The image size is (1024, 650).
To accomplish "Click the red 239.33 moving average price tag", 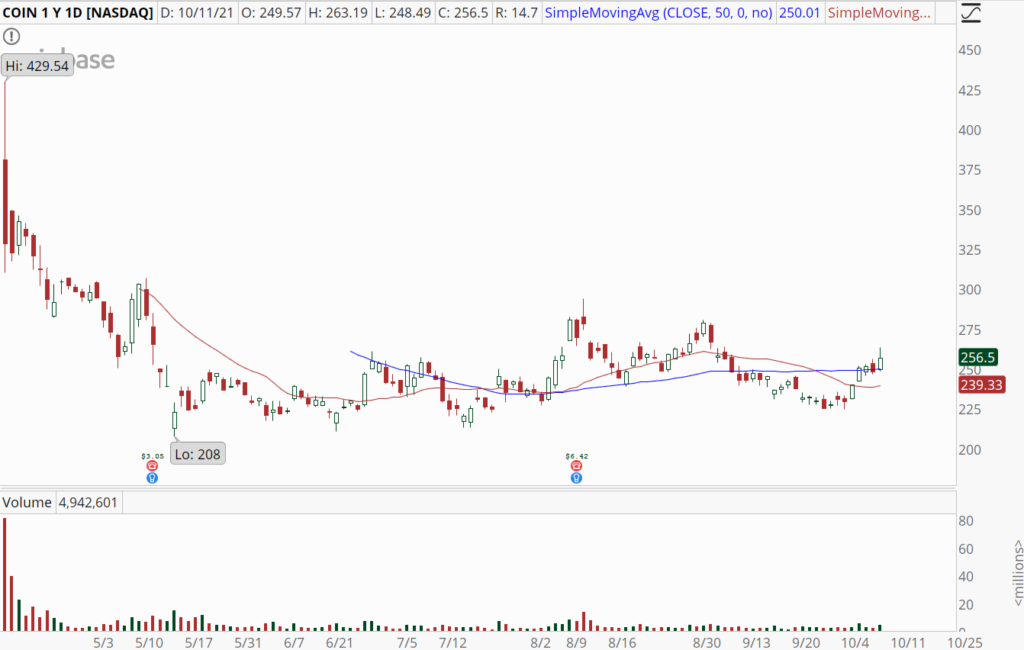I will (x=982, y=385).
